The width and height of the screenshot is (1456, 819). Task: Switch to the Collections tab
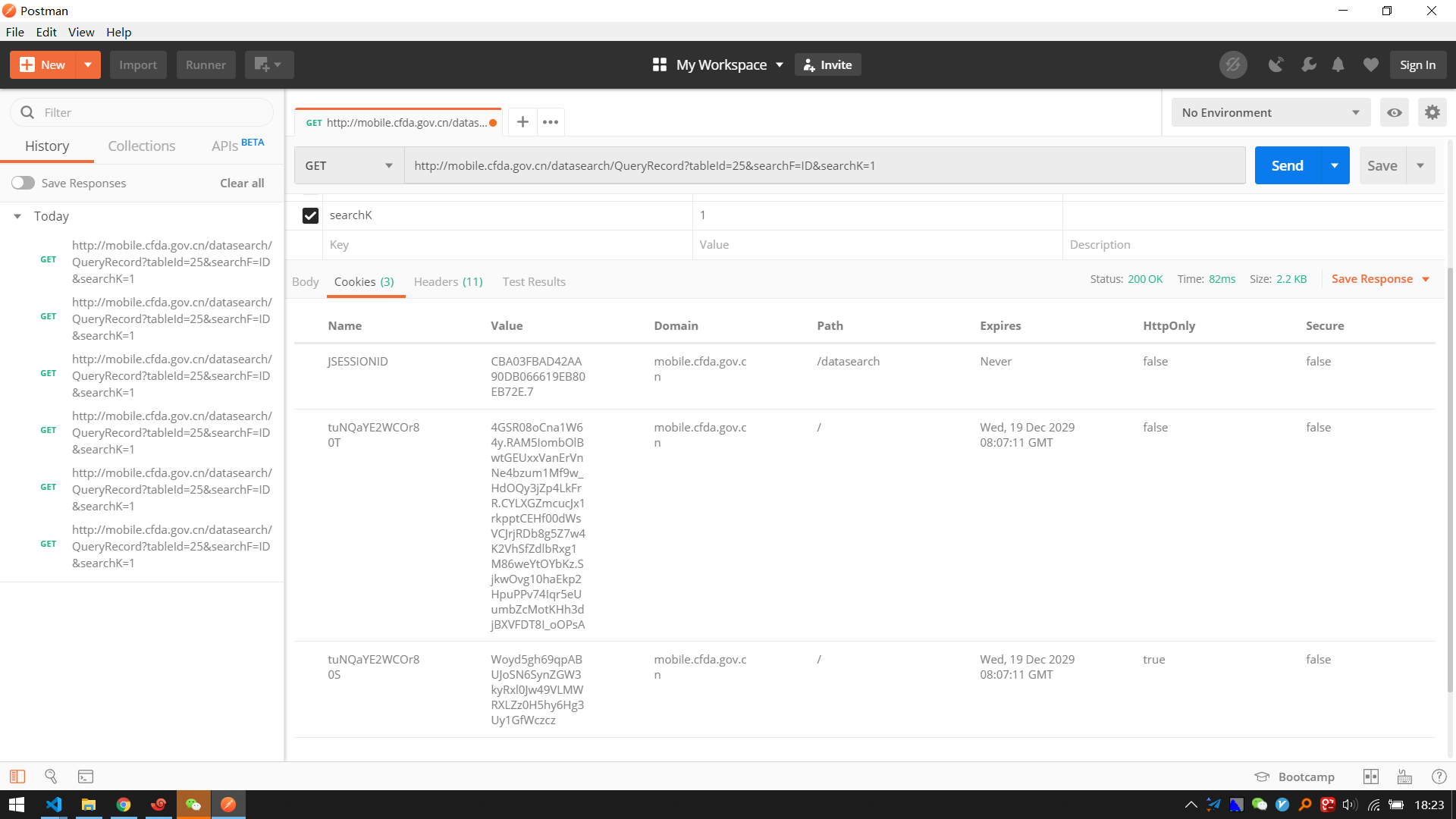coord(142,146)
